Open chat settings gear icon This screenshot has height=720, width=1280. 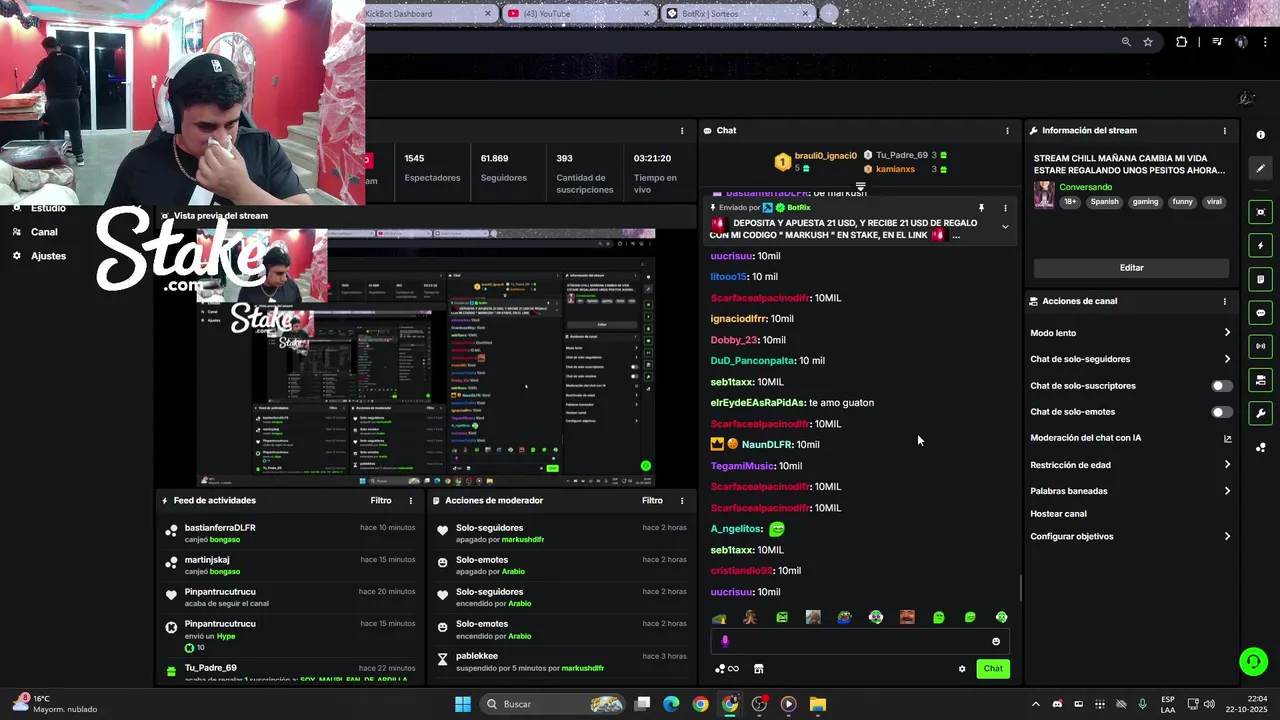tap(962, 669)
